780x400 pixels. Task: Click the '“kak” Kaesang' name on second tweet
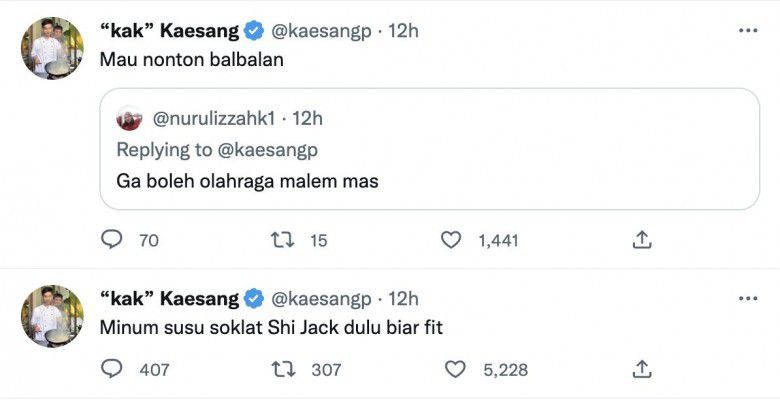tap(169, 299)
